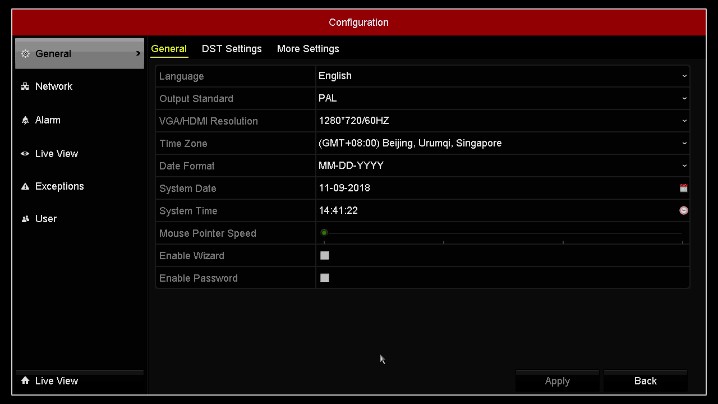The width and height of the screenshot is (718, 404).
Task: Switch to the DST Settings tab
Action: point(231,49)
